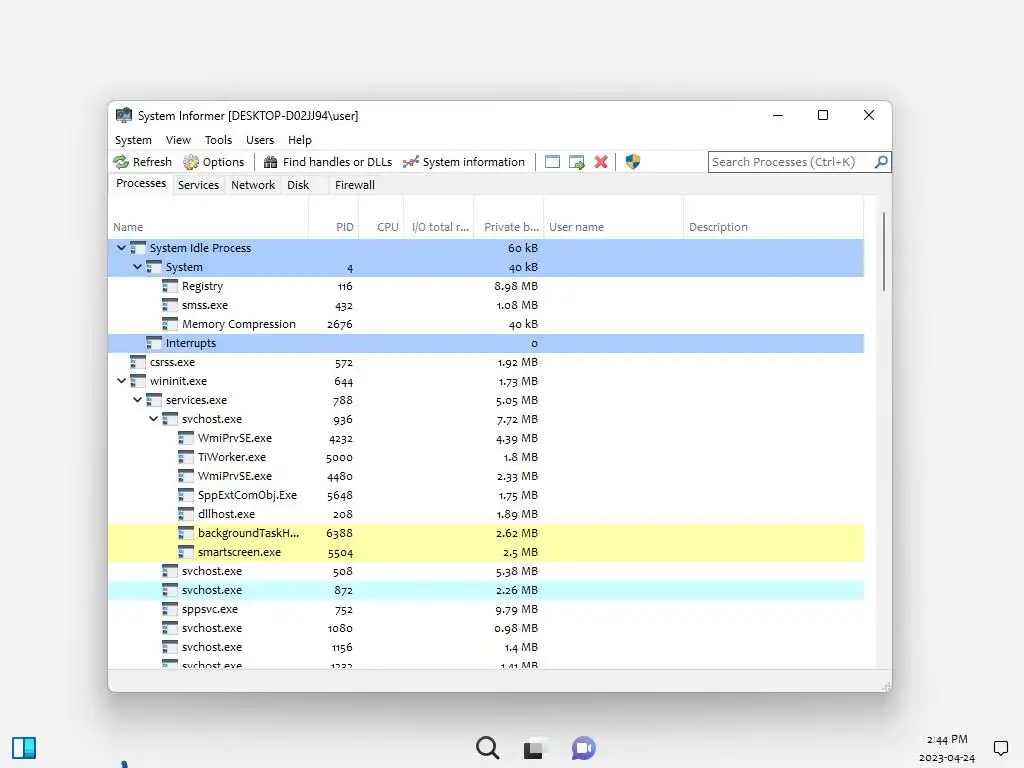Screen dimensions: 1024x768
Task: Click the widgets icon on taskbar
Action: [x=24, y=748]
